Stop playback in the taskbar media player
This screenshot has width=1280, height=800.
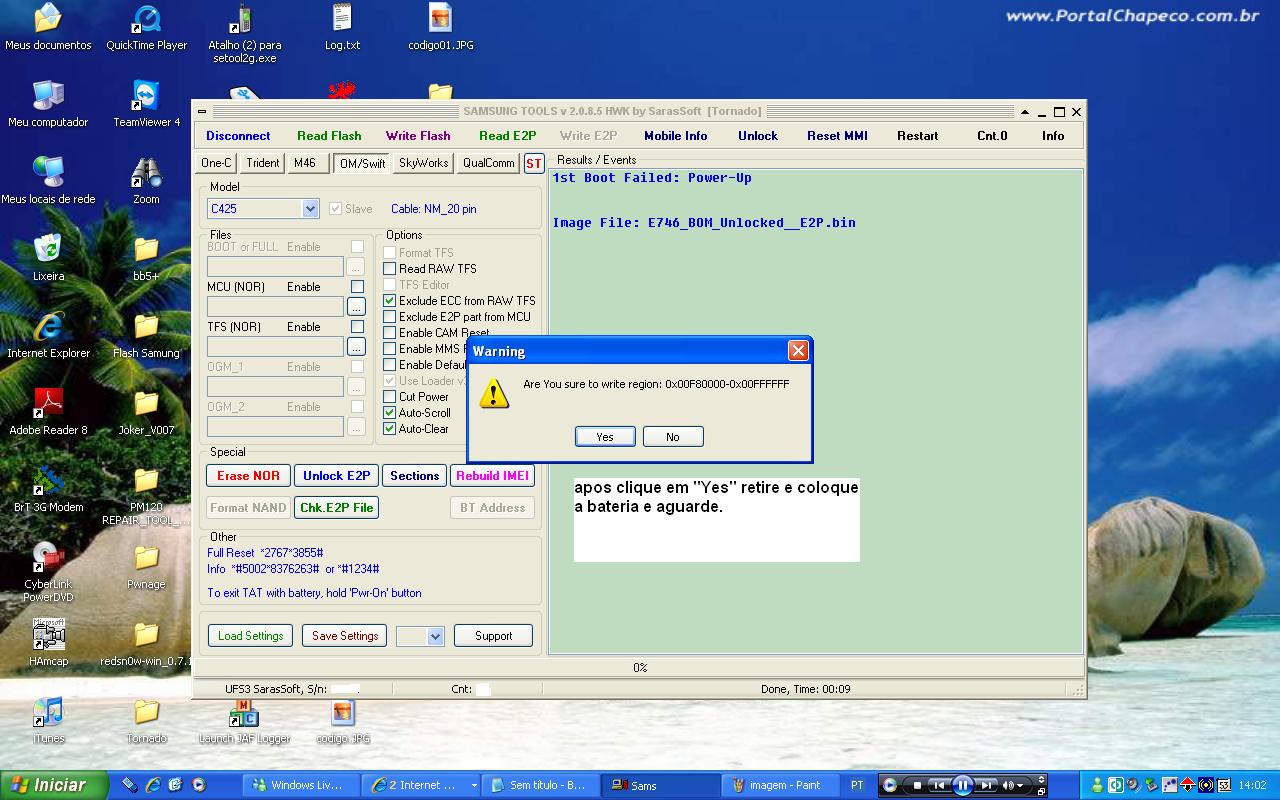tap(917, 786)
